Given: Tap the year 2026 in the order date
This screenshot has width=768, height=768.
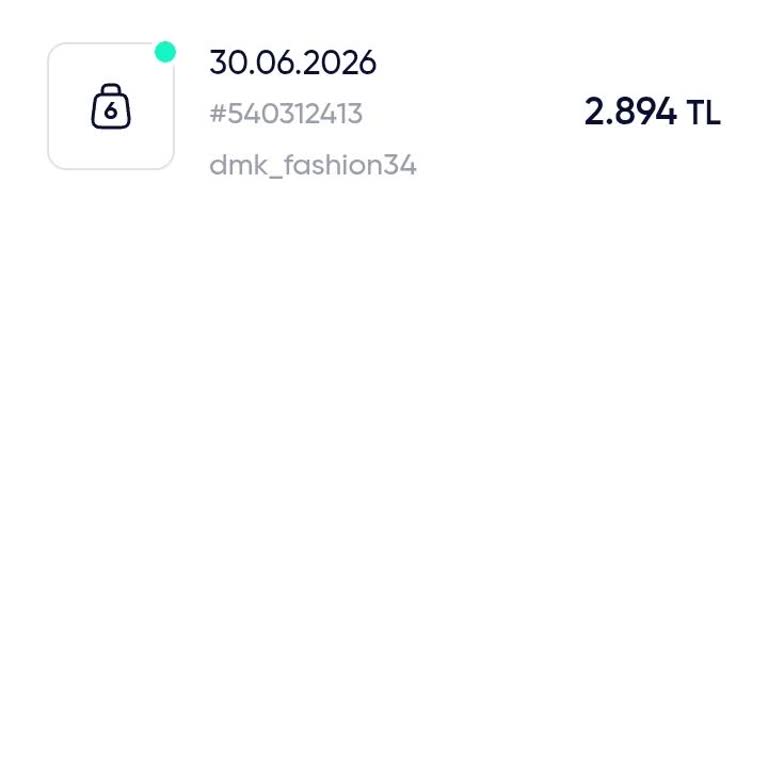Looking at the screenshot, I should [339, 63].
